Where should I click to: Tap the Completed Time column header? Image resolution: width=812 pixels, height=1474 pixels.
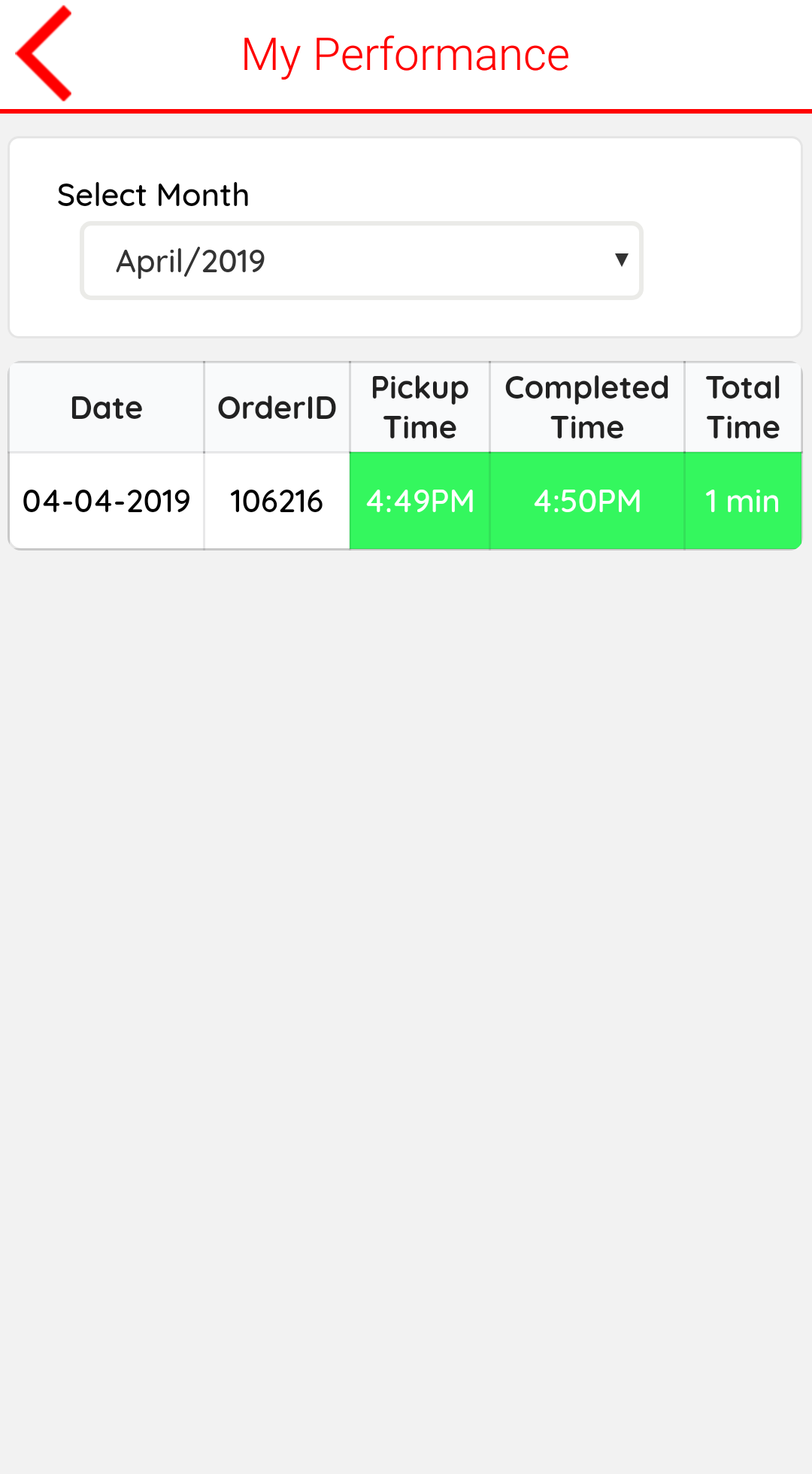[587, 408]
